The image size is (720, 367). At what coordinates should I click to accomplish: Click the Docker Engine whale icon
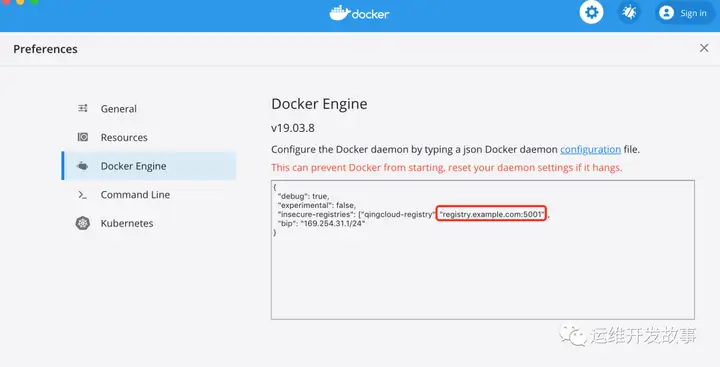(83, 166)
